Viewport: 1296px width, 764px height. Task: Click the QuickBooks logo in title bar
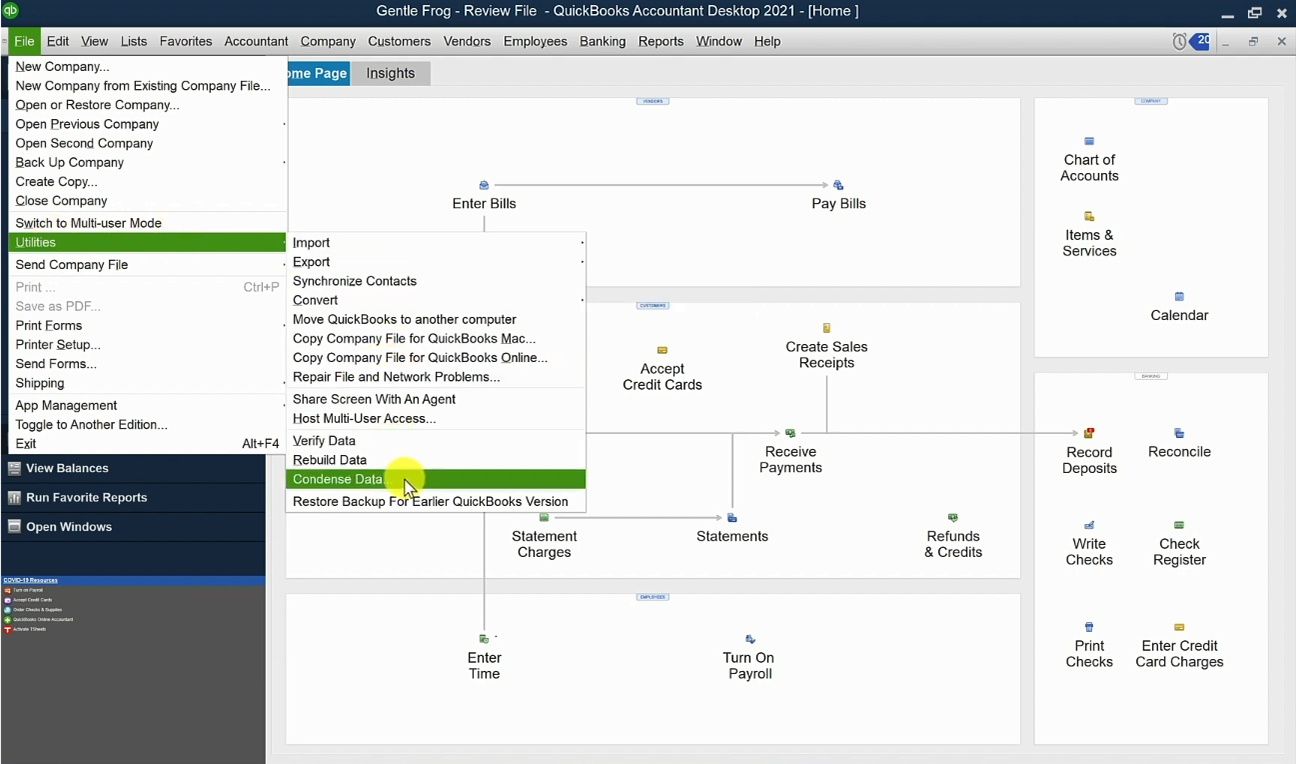[x=11, y=11]
